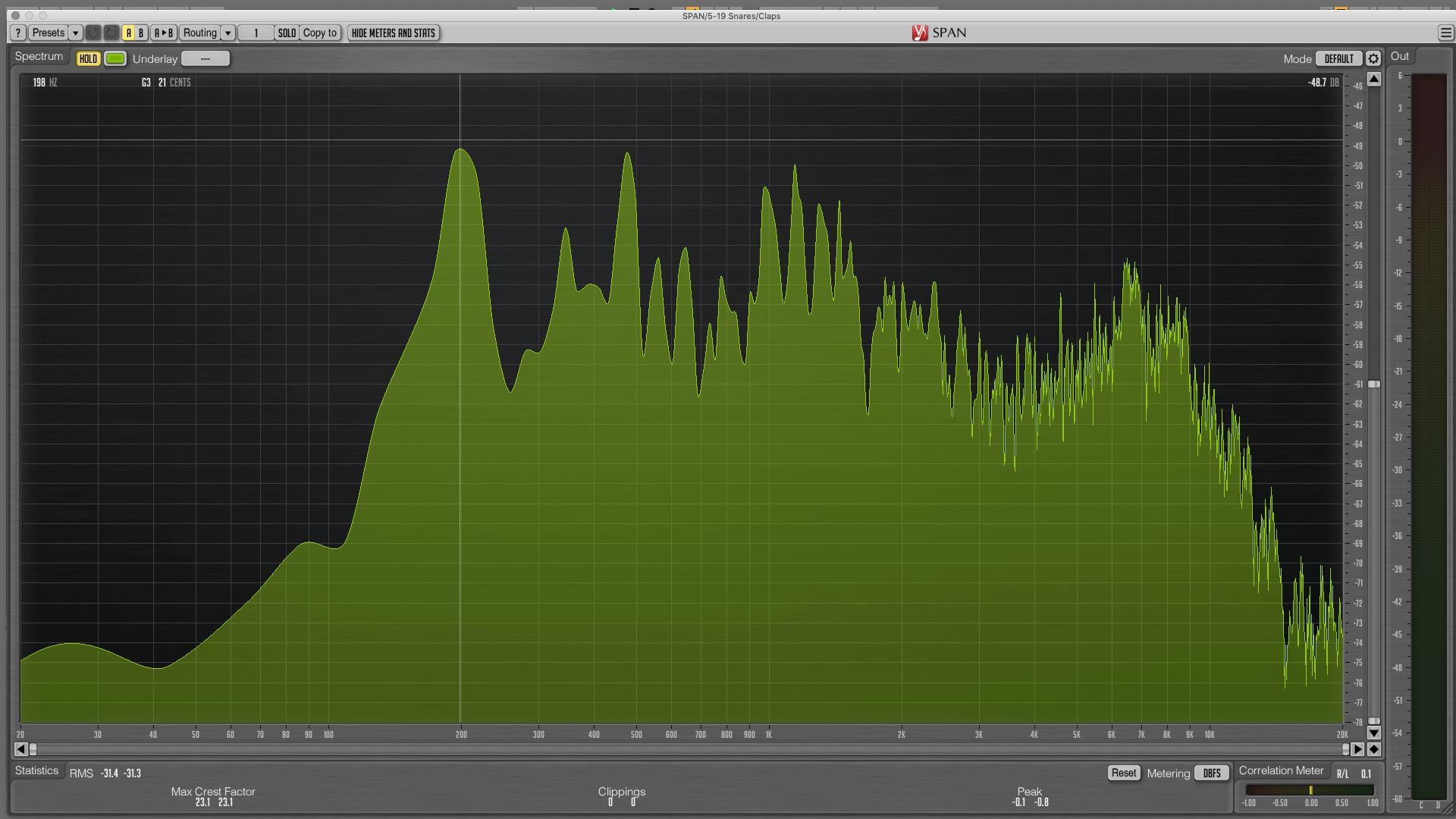This screenshot has width=1456, height=819.
Task: Click left handle of horizontal frequency scrollbar
Action: click(x=33, y=749)
